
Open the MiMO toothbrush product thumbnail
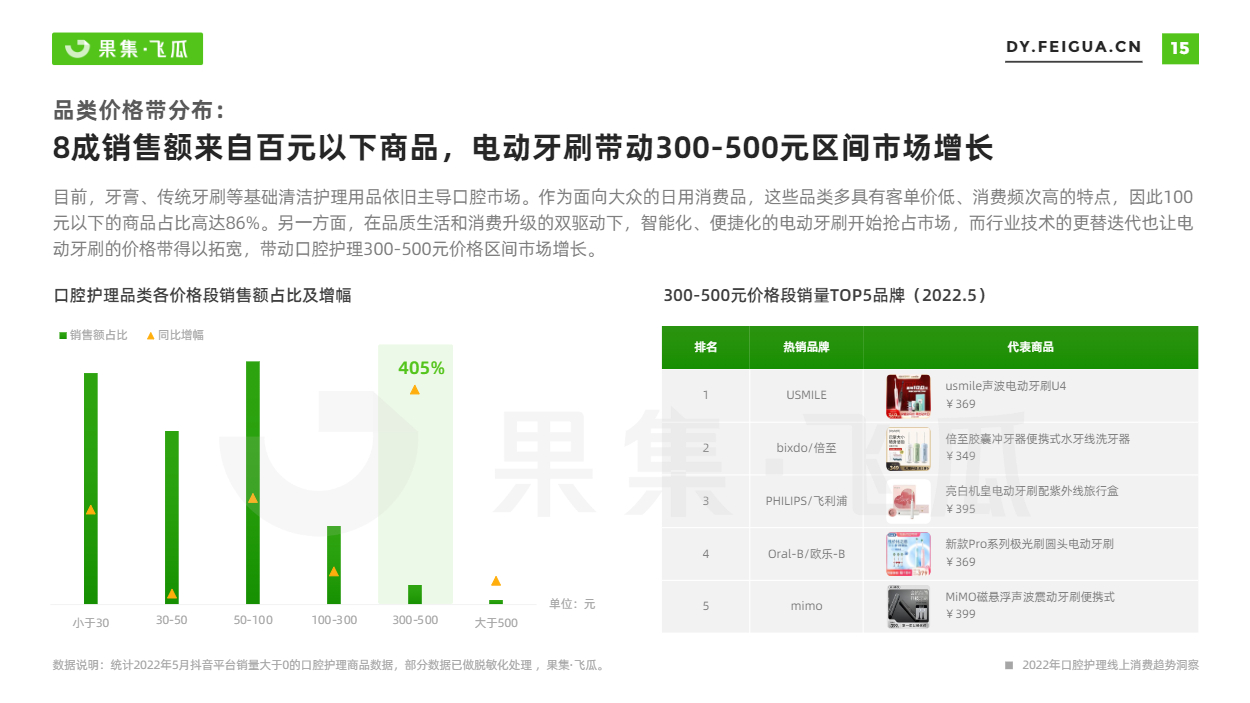point(908,607)
